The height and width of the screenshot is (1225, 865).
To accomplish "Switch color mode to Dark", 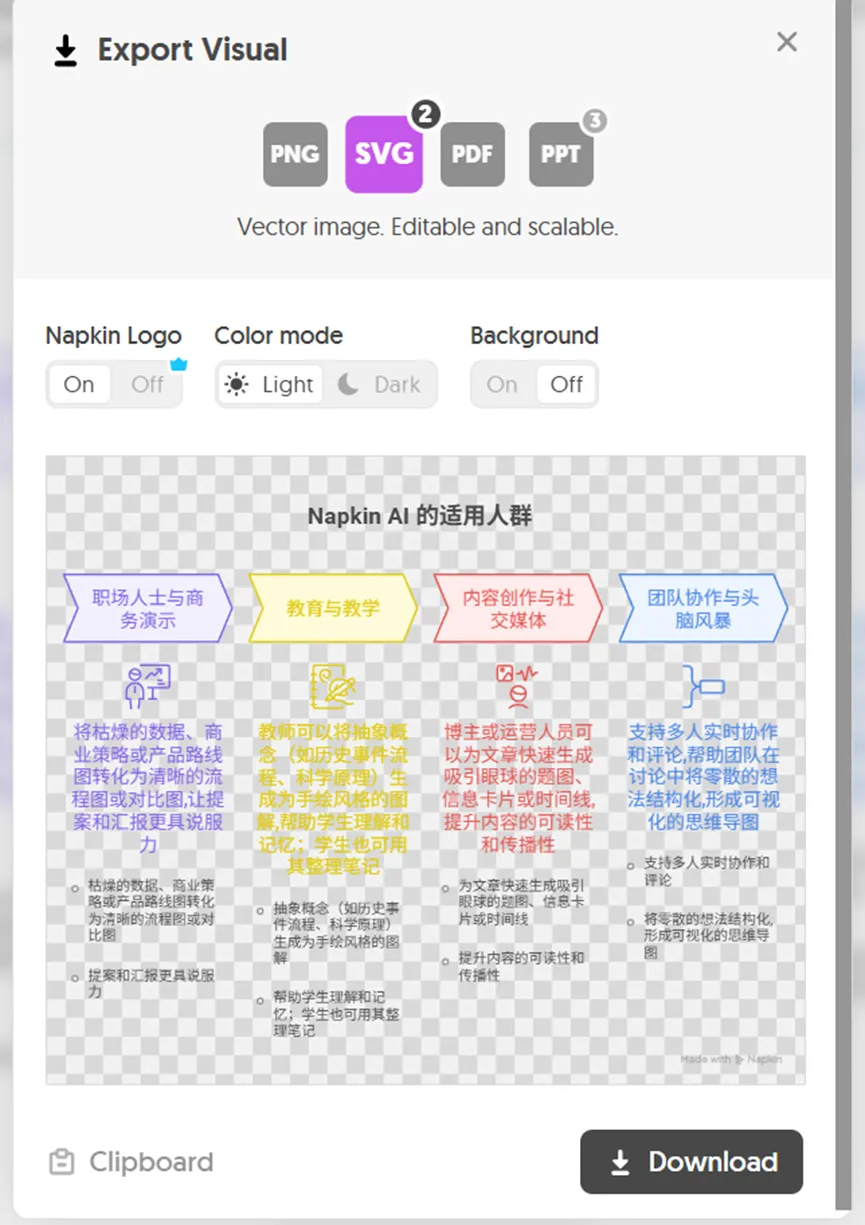I will click(380, 384).
